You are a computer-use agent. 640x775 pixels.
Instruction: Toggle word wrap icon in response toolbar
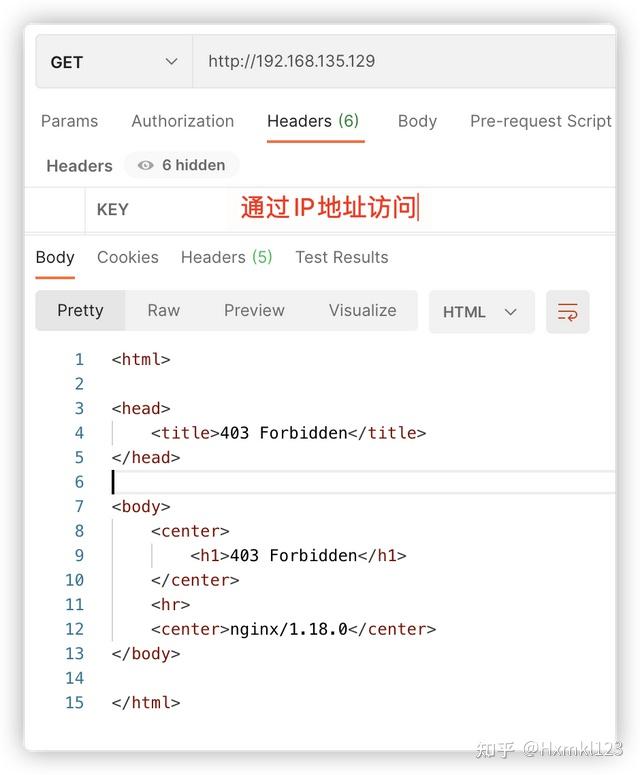pyautogui.click(x=567, y=312)
